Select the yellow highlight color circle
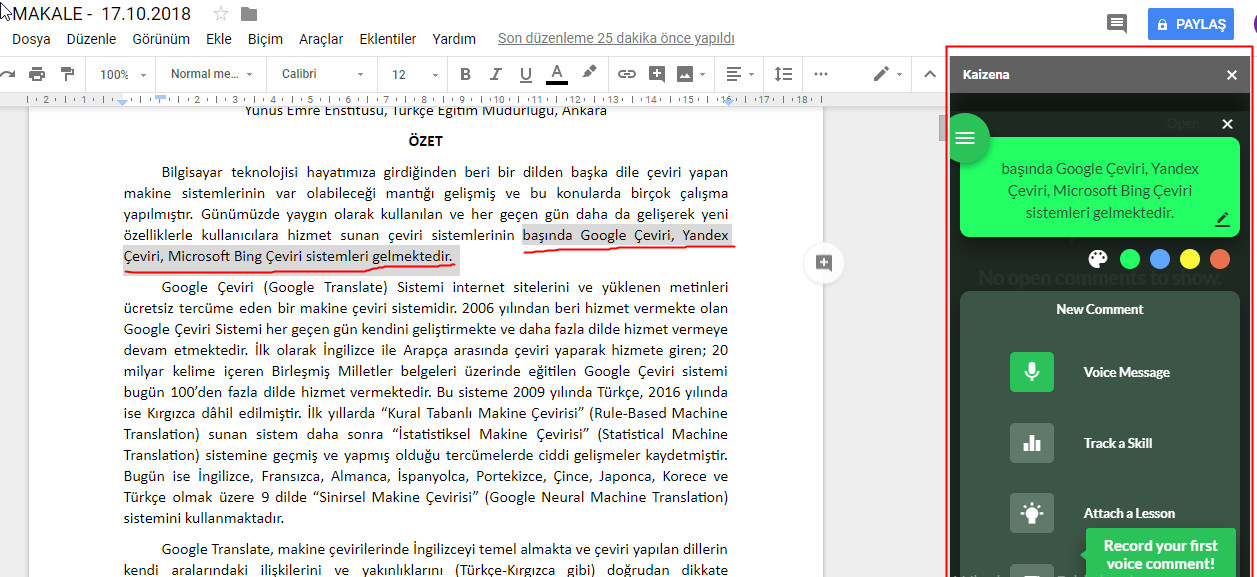1257x577 pixels. (x=1189, y=259)
